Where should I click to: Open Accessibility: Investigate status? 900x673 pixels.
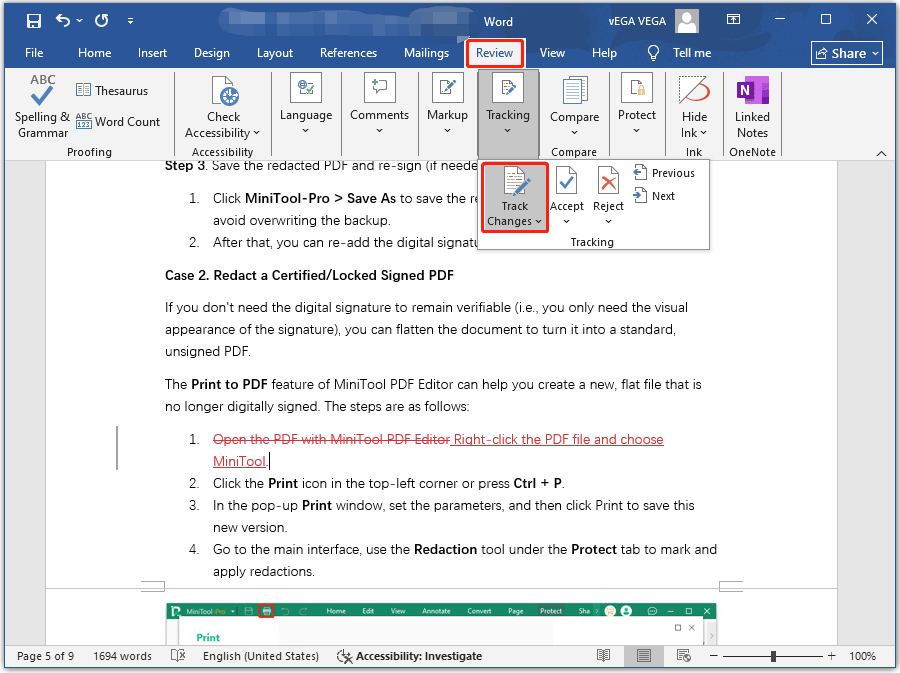tap(409, 656)
